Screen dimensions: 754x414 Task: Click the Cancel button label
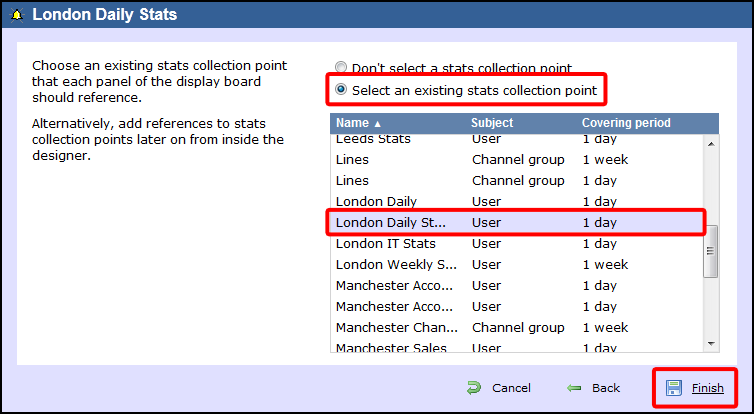[511, 388]
